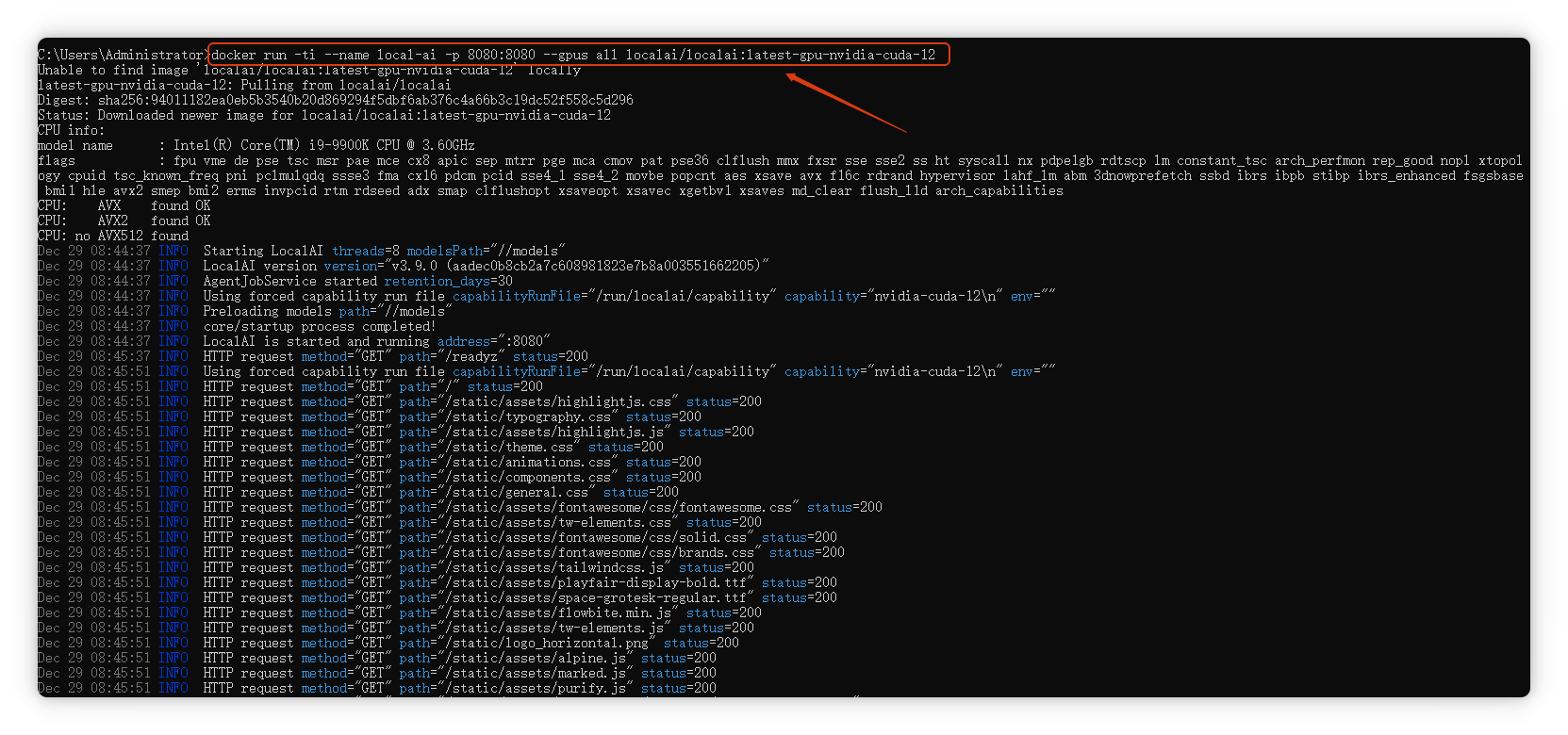Click the 'Preloading models' log line
This screenshot has width=1568, height=735.
(x=245, y=311)
